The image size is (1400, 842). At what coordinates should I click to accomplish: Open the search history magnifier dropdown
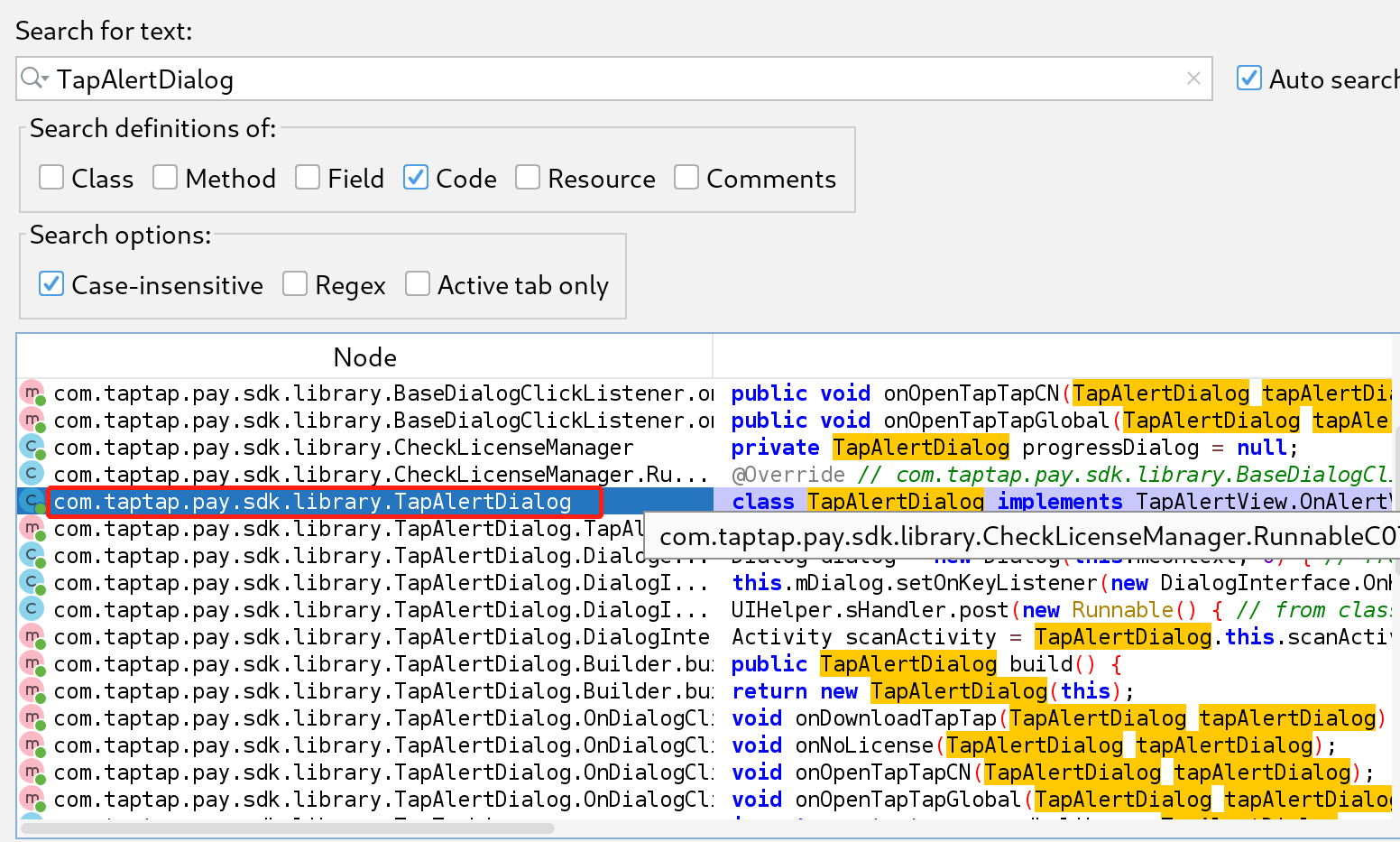coord(34,79)
